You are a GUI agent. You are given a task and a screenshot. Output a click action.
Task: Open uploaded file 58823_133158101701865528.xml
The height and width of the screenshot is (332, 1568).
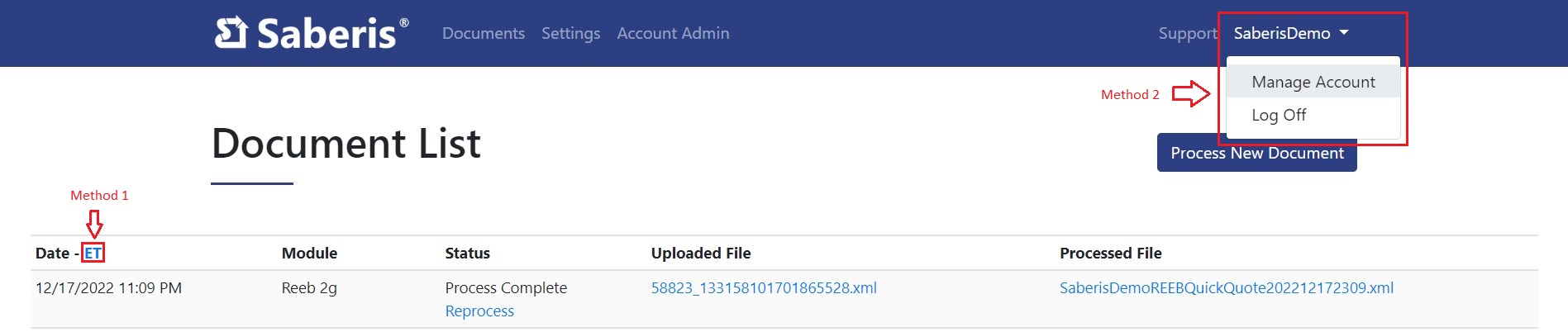[764, 287]
